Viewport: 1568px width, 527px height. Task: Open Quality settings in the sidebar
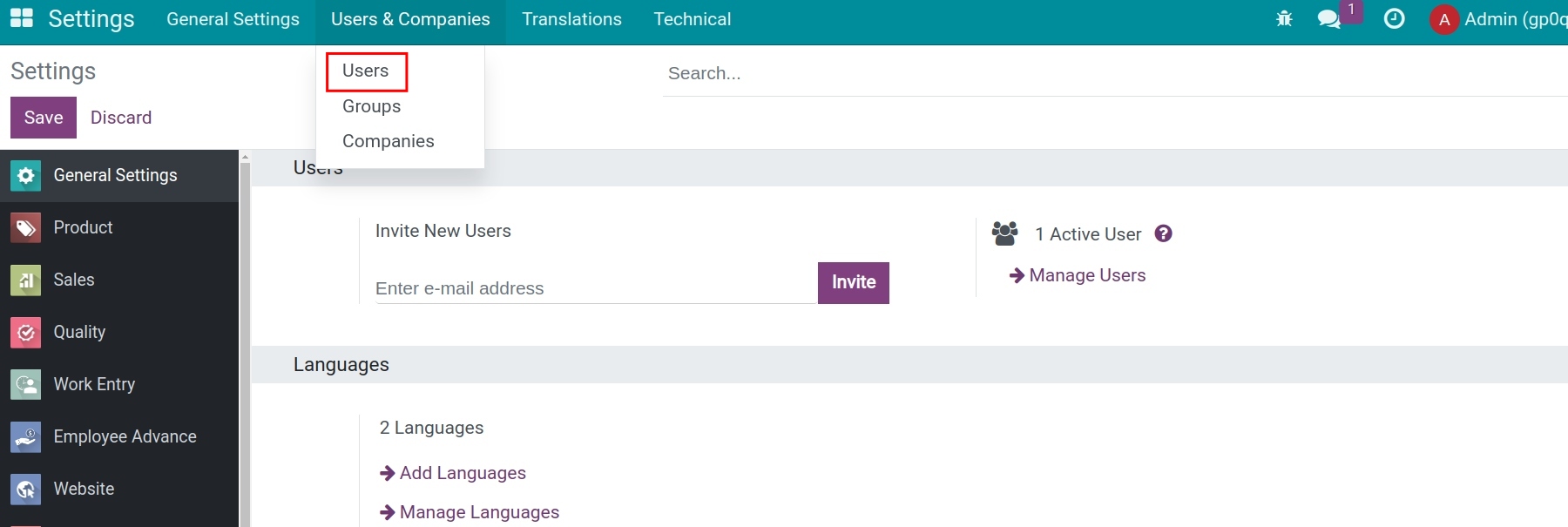pyautogui.click(x=119, y=333)
